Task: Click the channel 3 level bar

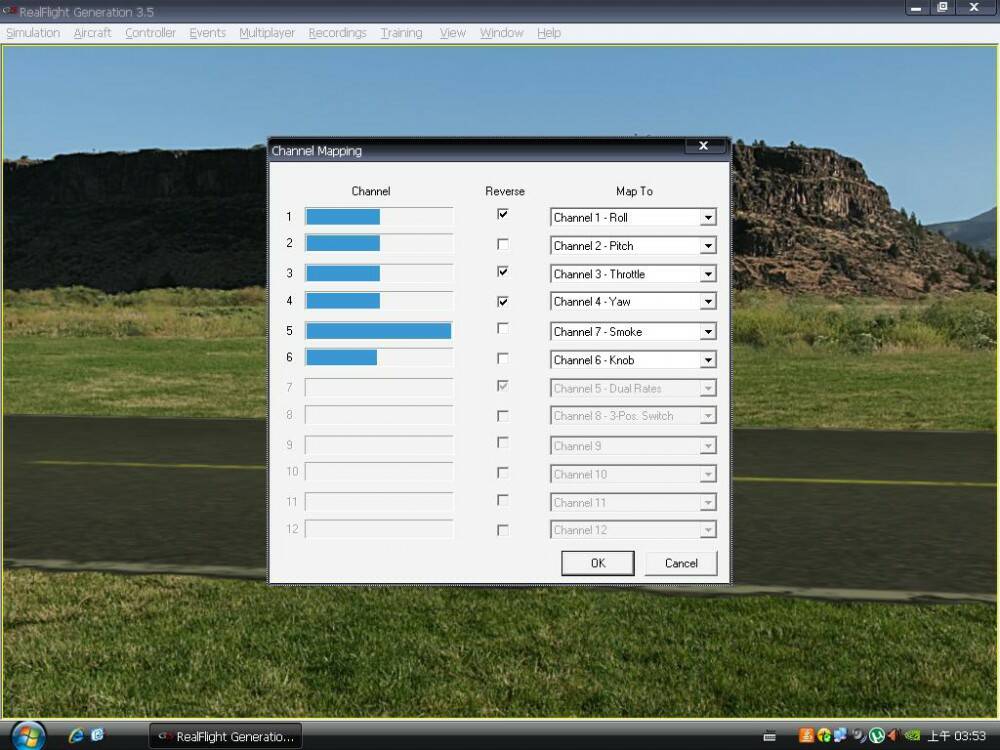Action: click(379, 273)
